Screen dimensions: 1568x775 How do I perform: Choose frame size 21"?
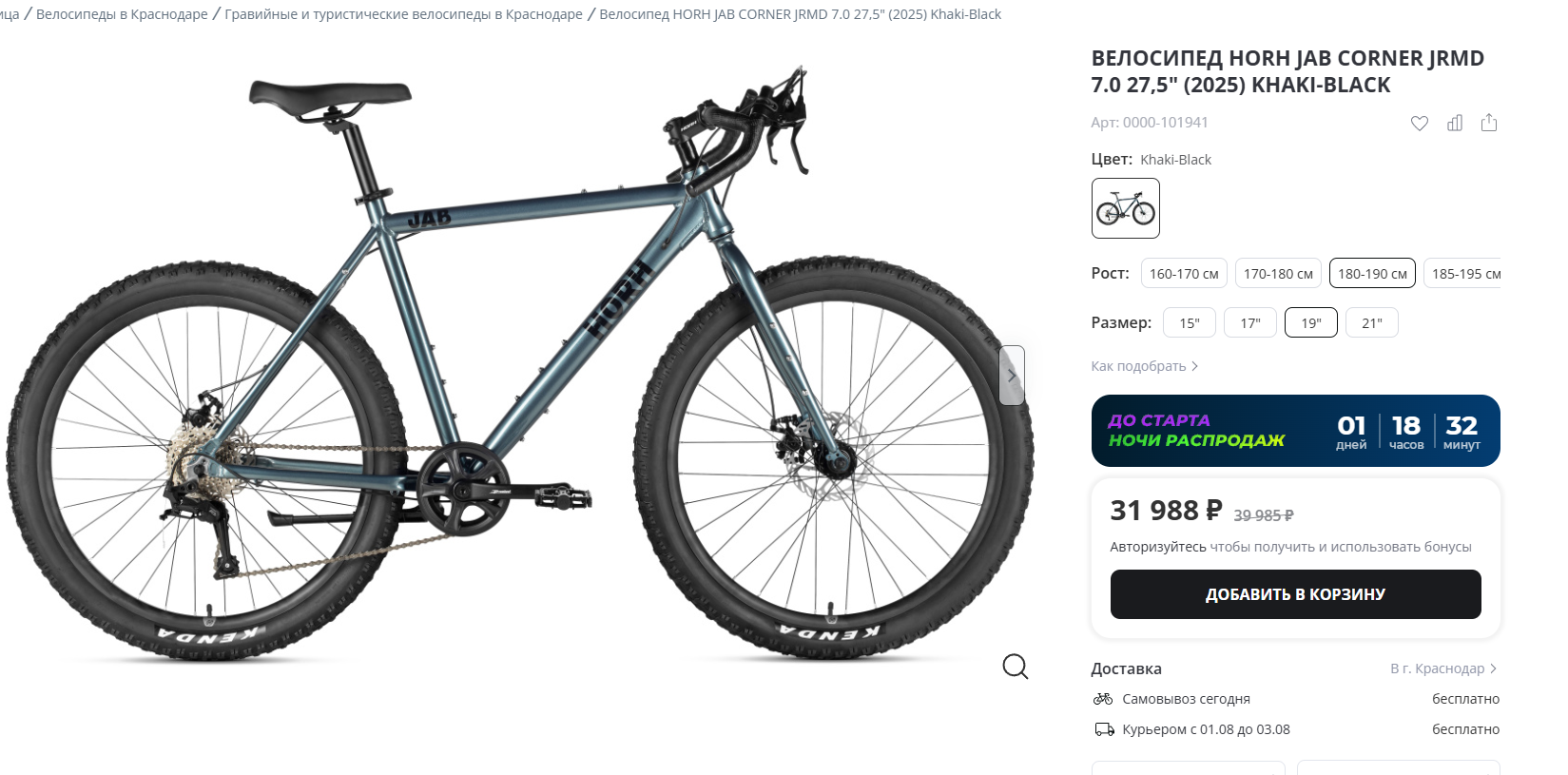coord(1371,322)
